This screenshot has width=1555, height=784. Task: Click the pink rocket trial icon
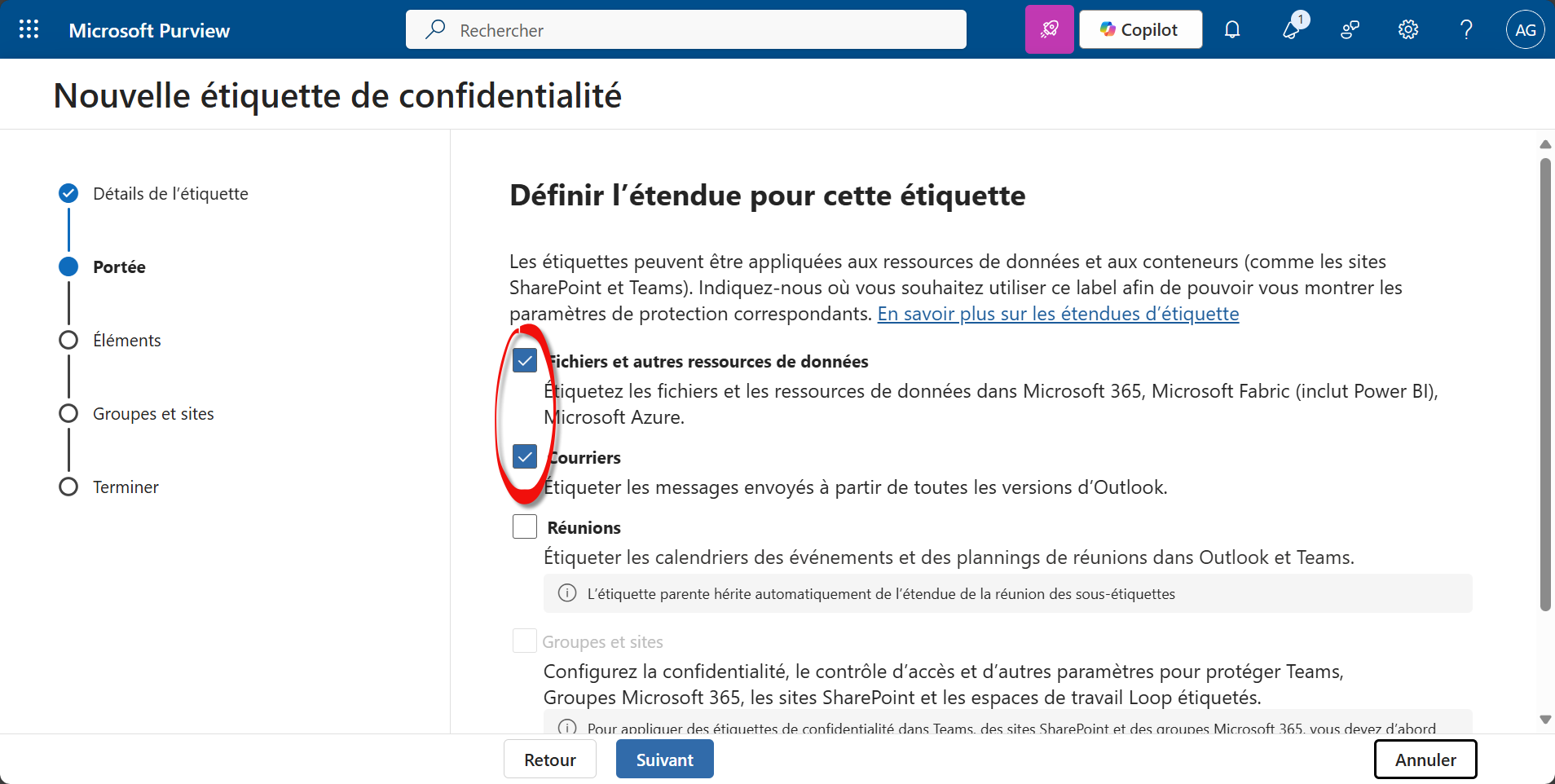click(1049, 30)
